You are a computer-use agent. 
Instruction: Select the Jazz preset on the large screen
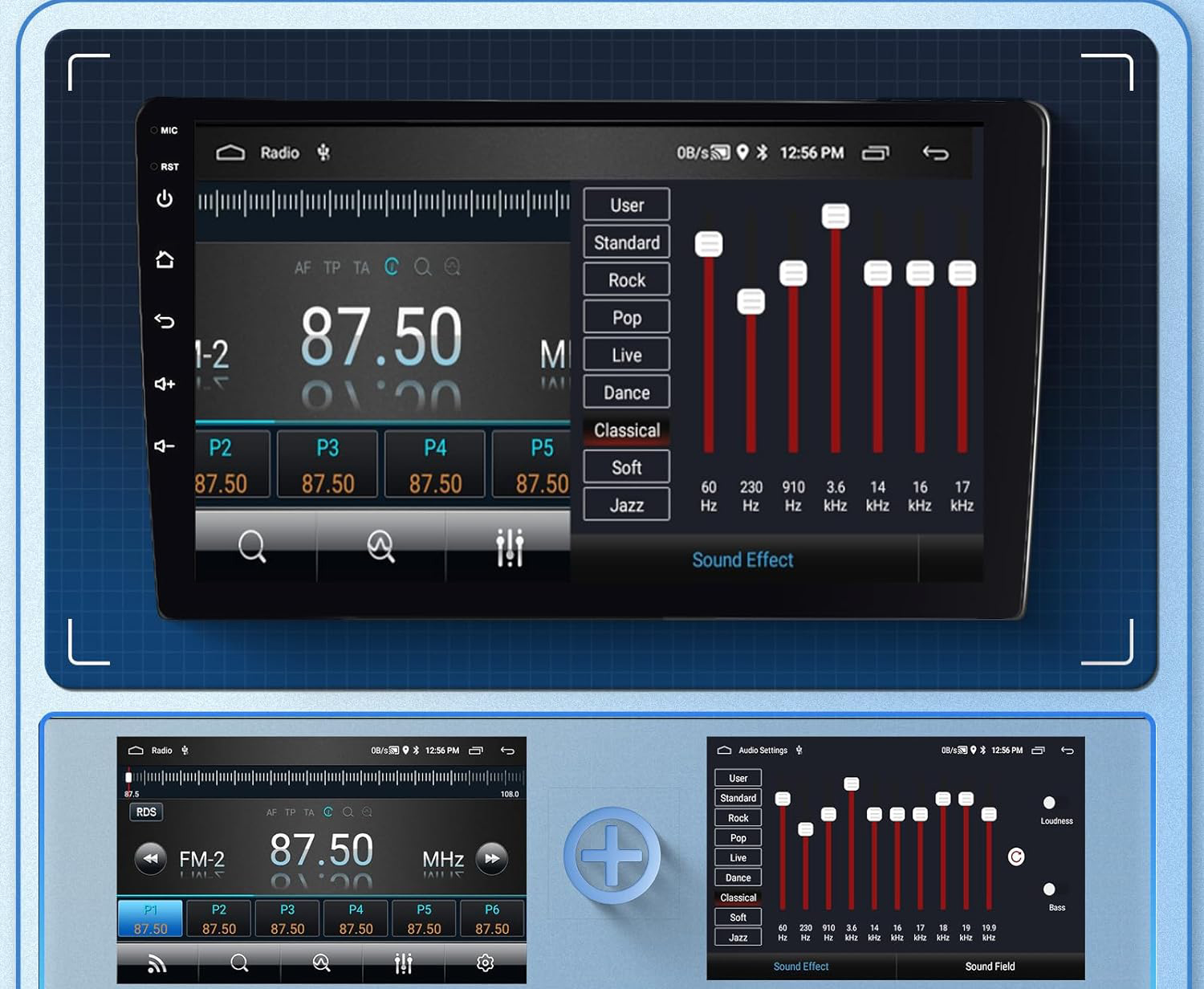click(x=626, y=505)
